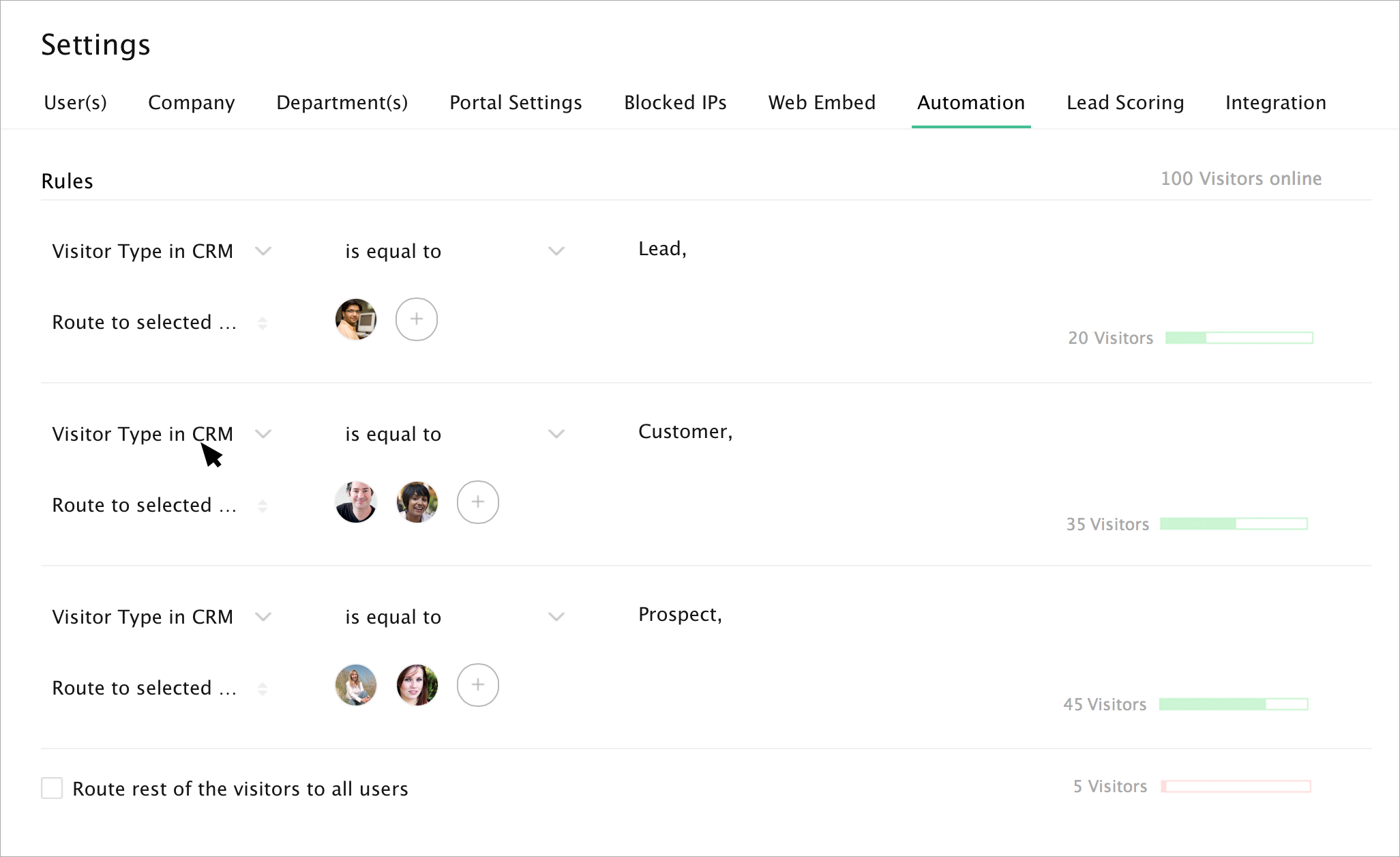Screen dimensions: 1400x857
Task: Select the first agent avatar in the Customer rule
Action: [x=356, y=502]
